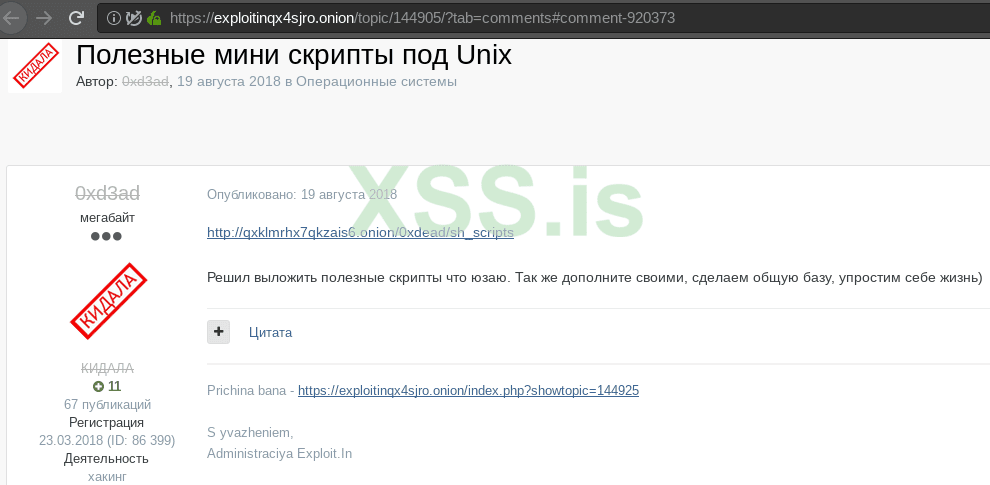Open author 0xd3ad link in topic header
The height and width of the screenshot is (485, 990).
click(145, 81)
